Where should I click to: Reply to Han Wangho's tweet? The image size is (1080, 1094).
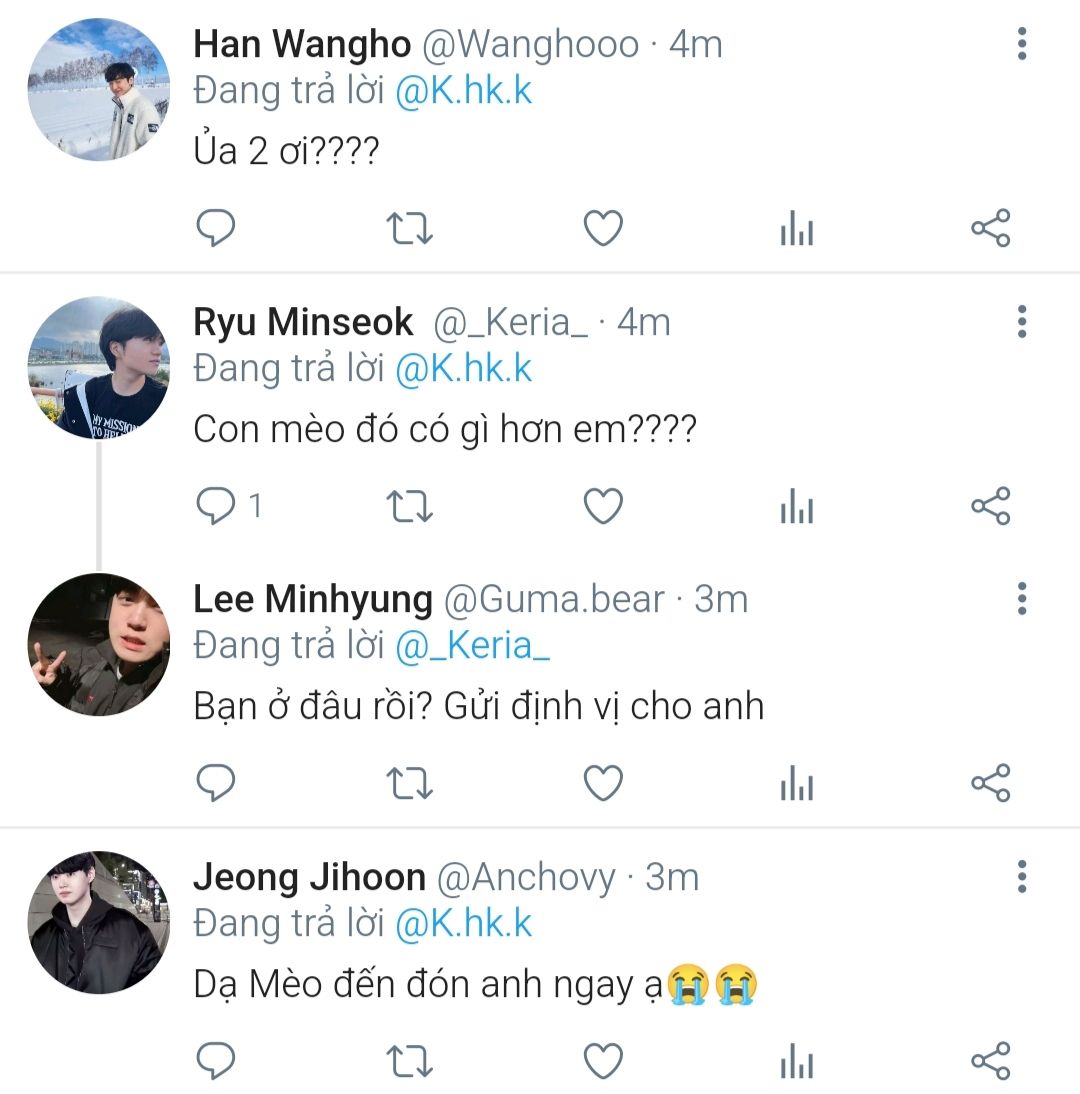214,229
